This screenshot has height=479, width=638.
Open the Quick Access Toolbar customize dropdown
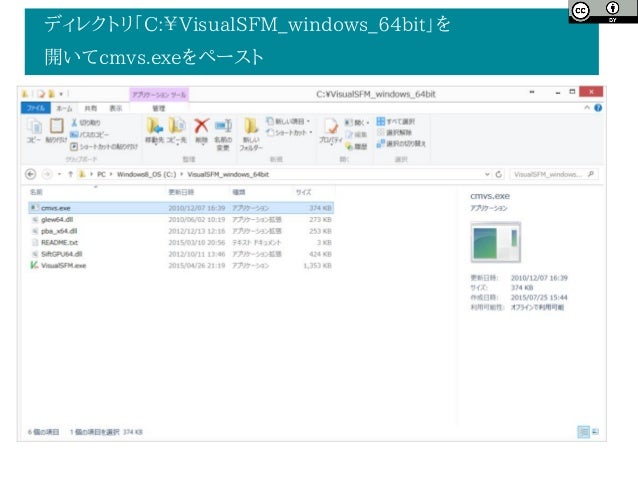click(61, 94)
